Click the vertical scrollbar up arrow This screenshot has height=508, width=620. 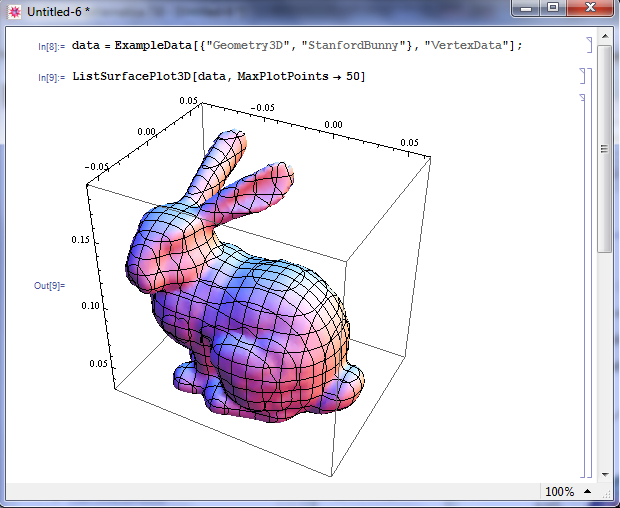click(x=605, y=36)
